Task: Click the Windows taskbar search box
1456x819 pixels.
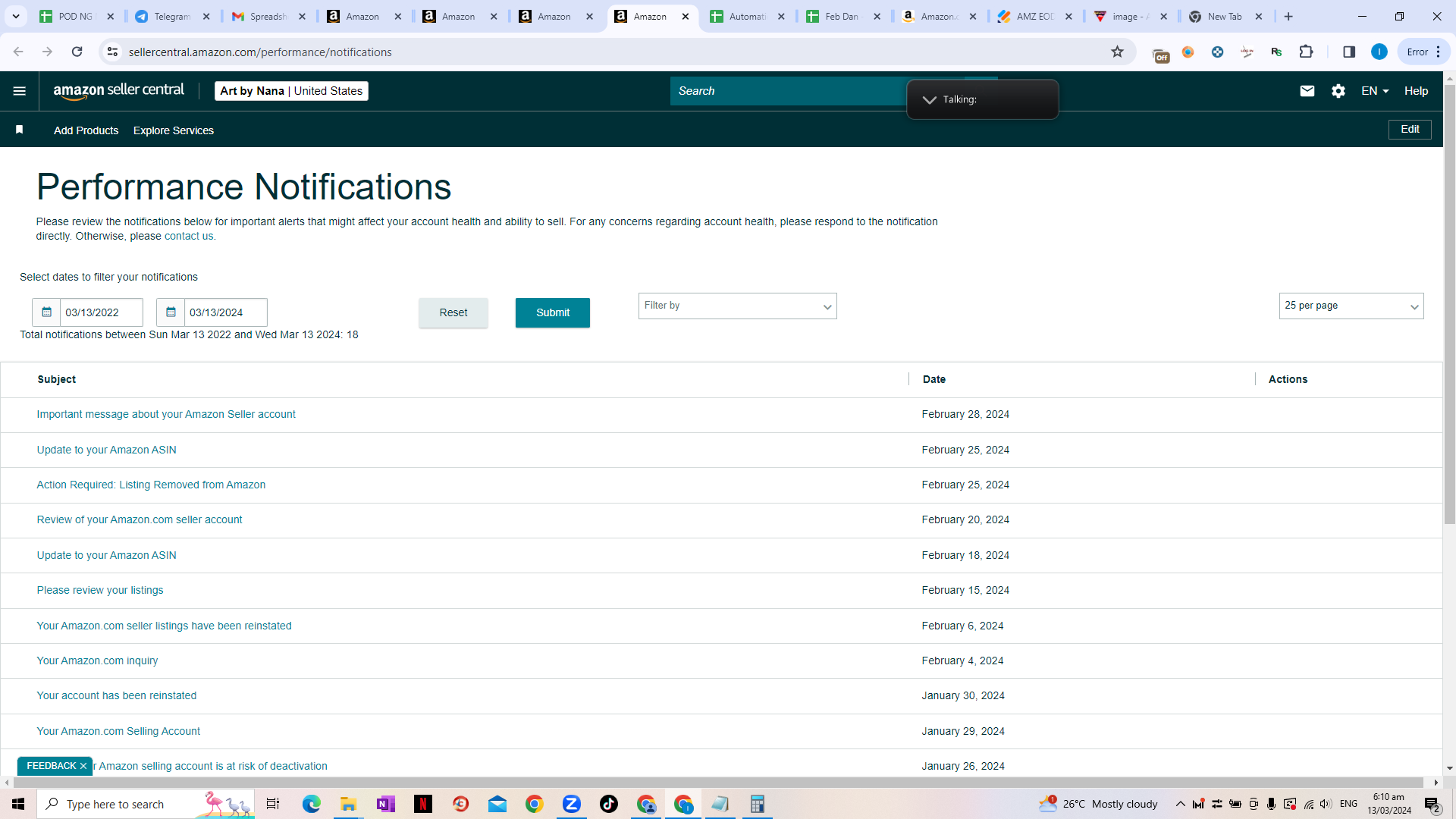Action: [x=146, y=804]
